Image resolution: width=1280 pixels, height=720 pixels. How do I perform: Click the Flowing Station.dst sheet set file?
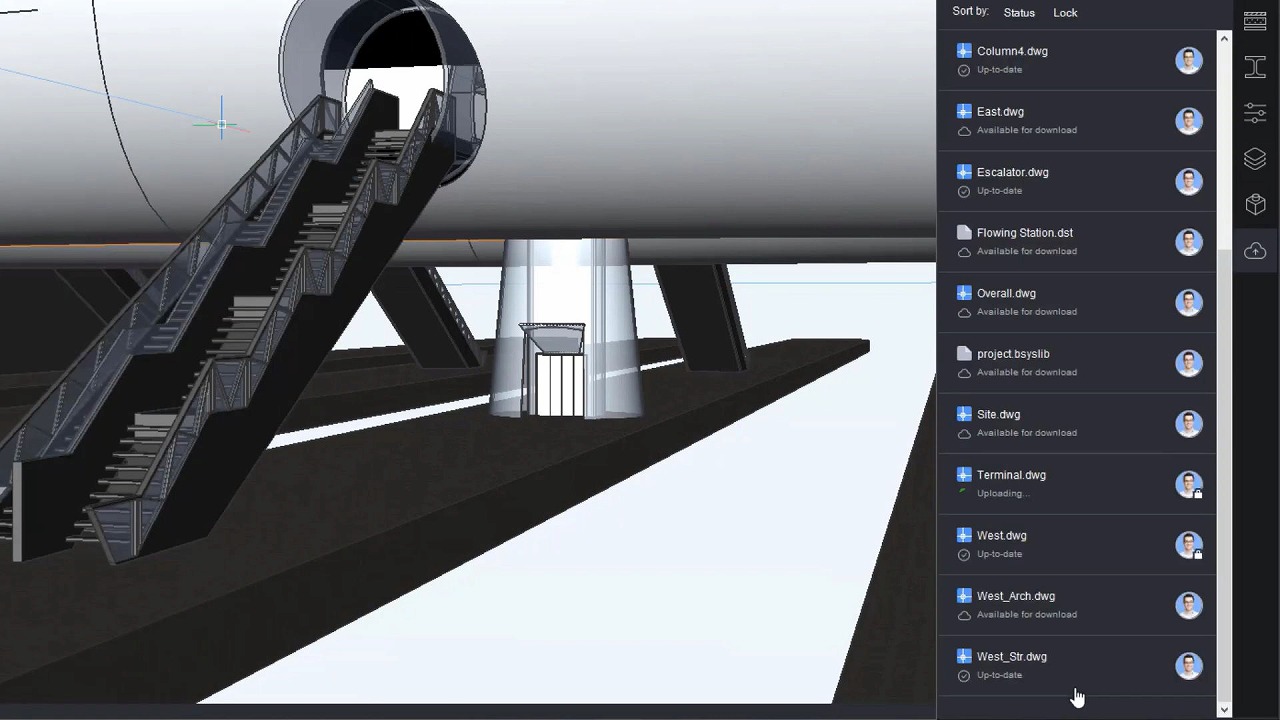1024,233
